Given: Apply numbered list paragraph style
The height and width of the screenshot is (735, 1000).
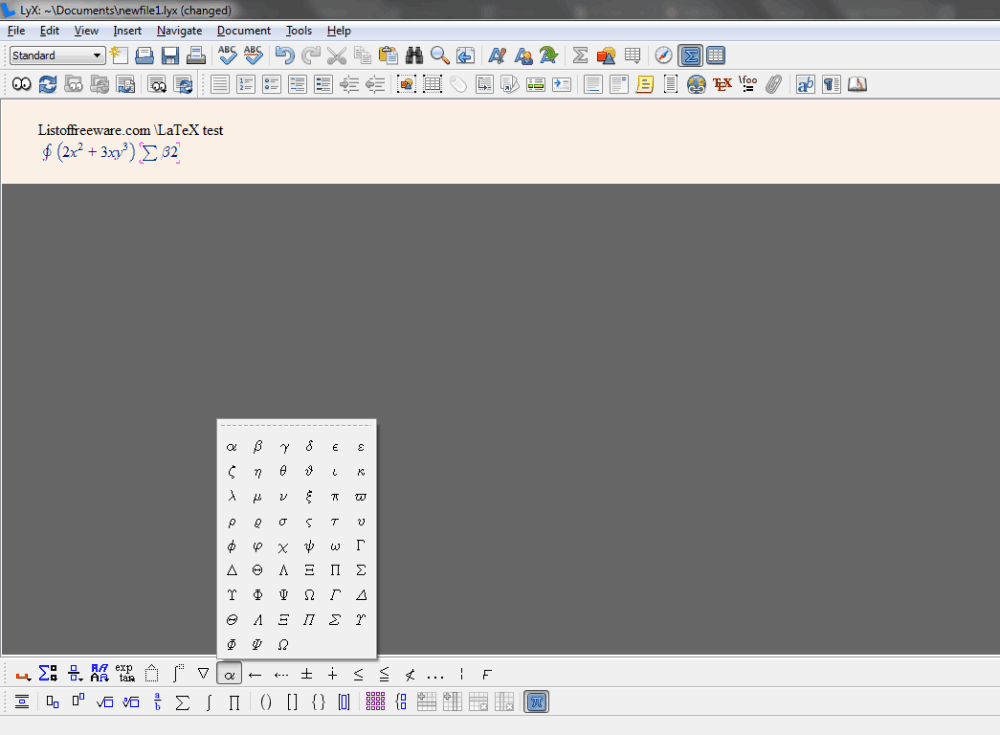Looking at the screenshot, I should [246, 84].
